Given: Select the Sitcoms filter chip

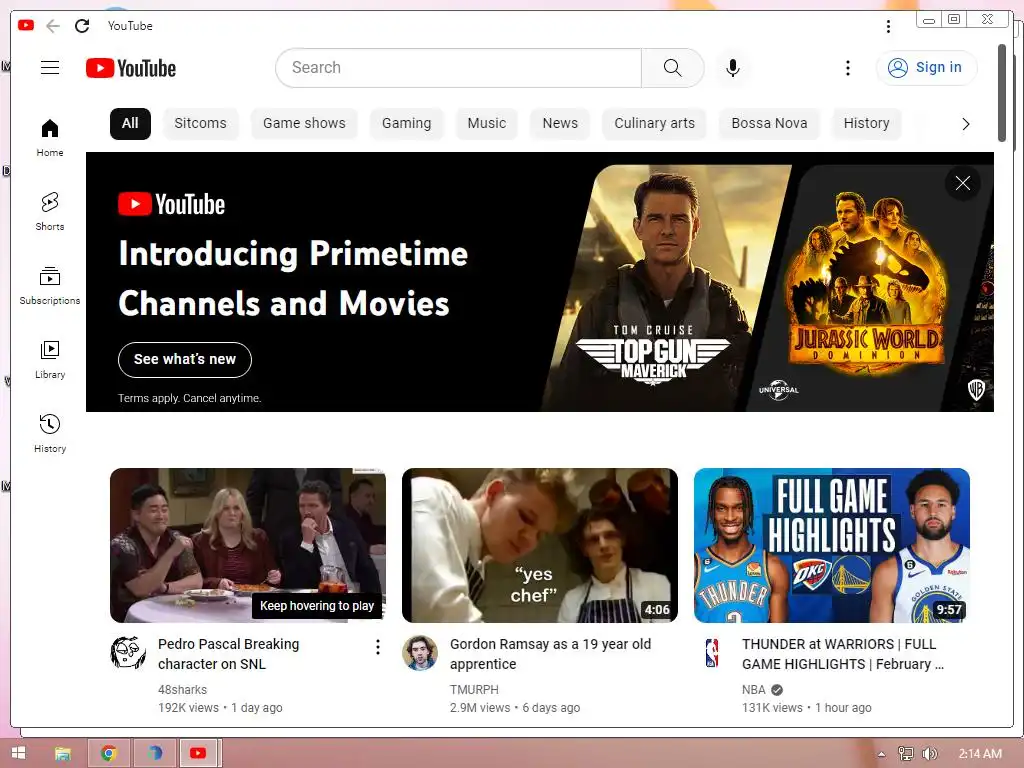Looking at the screenshot, I should [200, 123].
